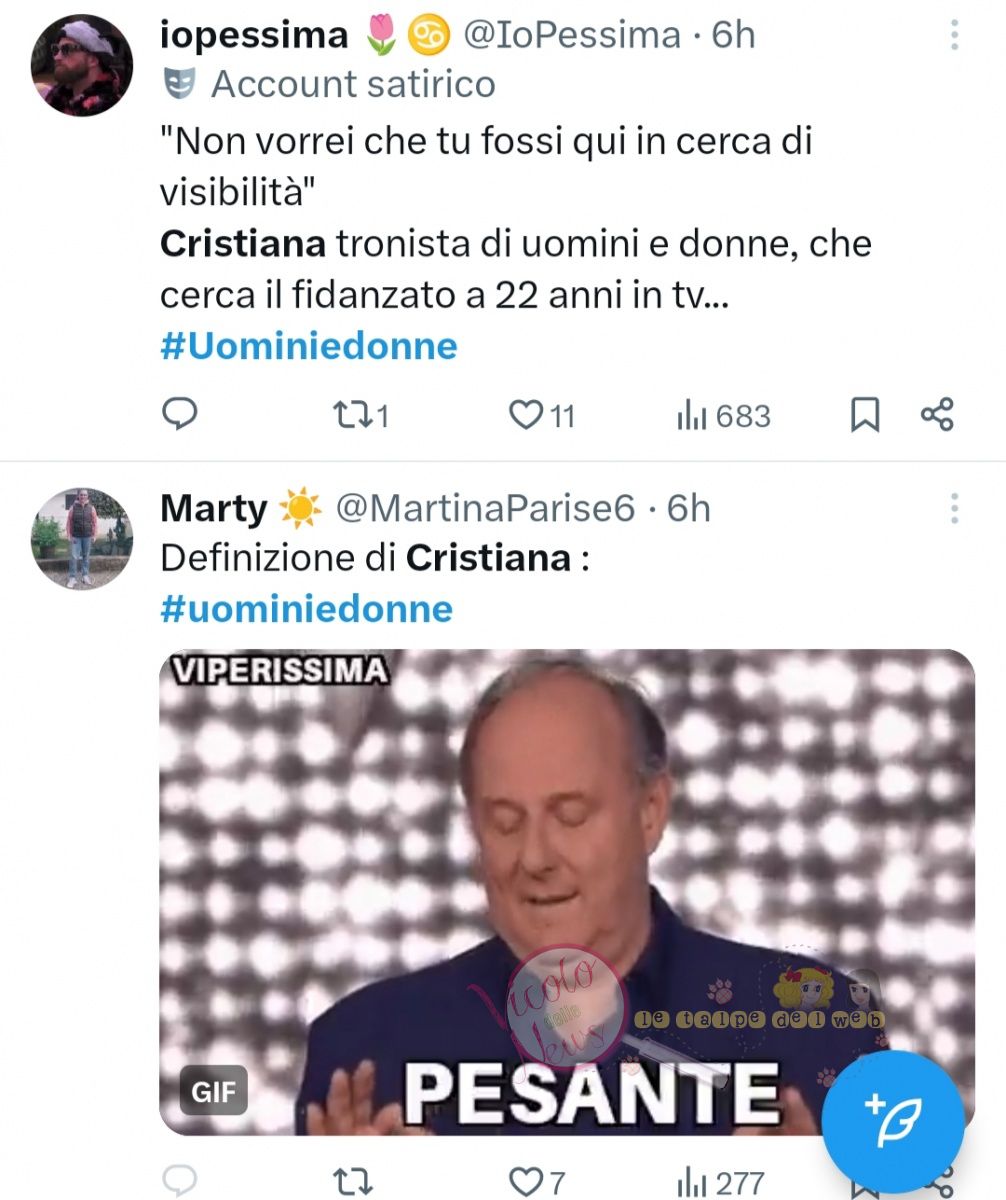Open the @MartinaParise6 handle
This screenshot has width=1006, height=1200.
click(485, 509)
